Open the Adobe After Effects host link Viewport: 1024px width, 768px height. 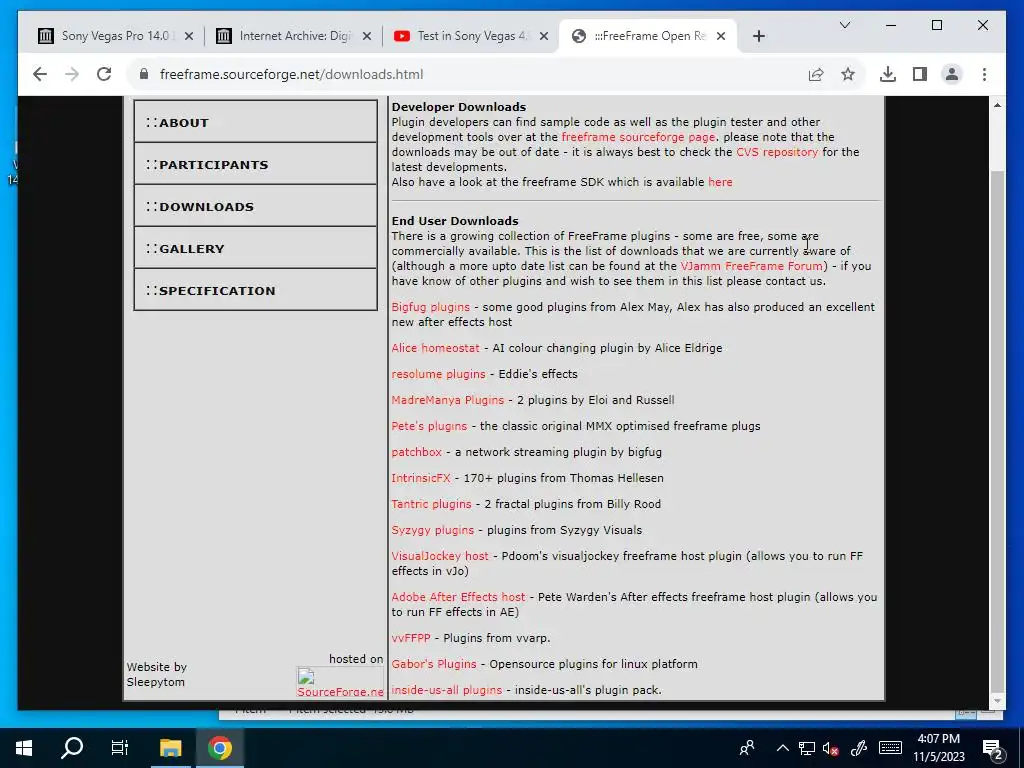pyautogui.click(x=458, y=597)
